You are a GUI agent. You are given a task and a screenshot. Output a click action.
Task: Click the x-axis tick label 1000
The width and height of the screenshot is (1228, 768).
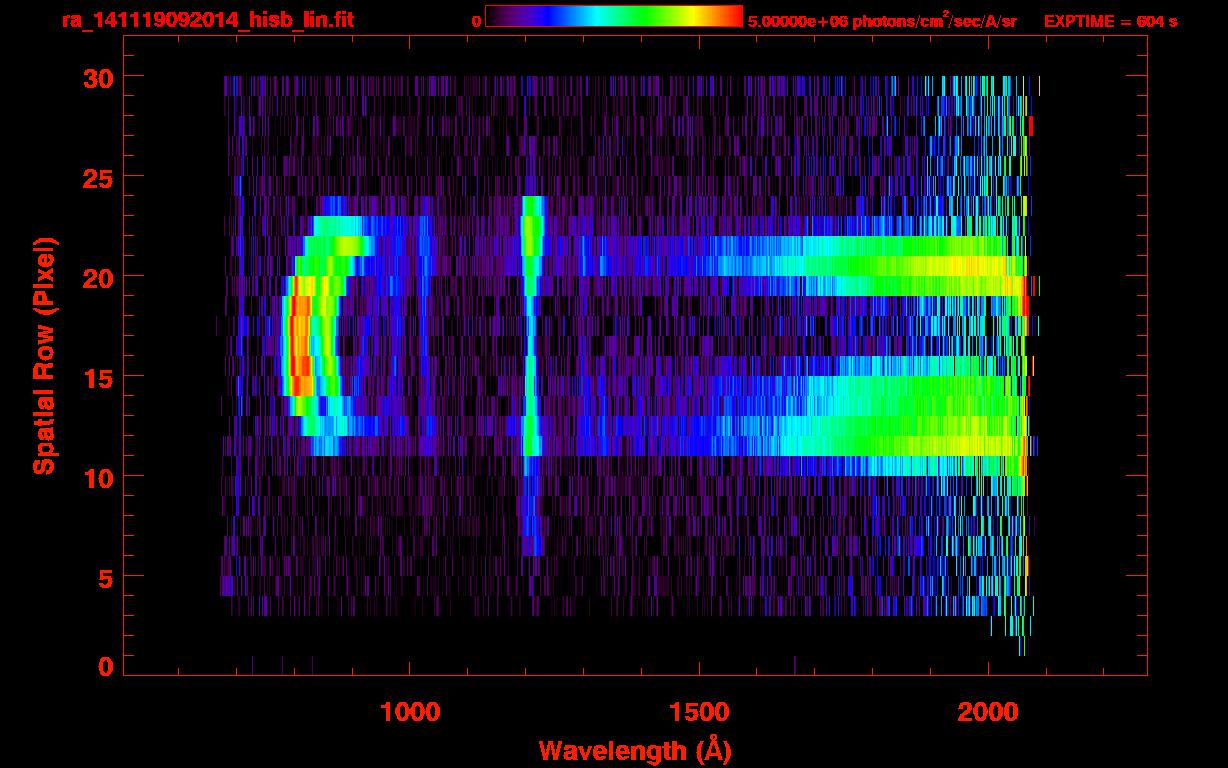[x=409, y=712]
